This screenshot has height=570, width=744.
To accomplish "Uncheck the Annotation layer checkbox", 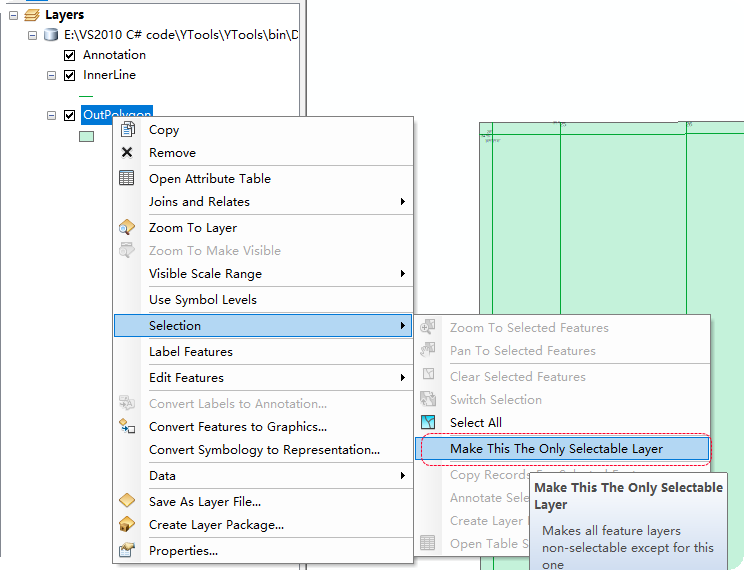I will [x=70, y=55].
